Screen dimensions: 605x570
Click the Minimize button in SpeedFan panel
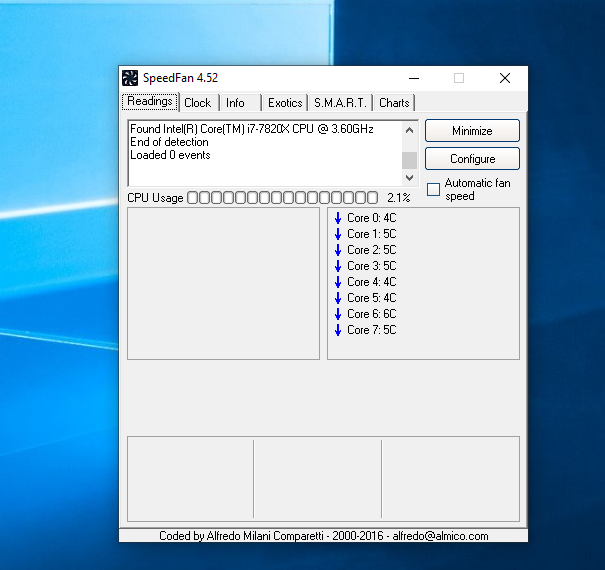click(472, 131)
